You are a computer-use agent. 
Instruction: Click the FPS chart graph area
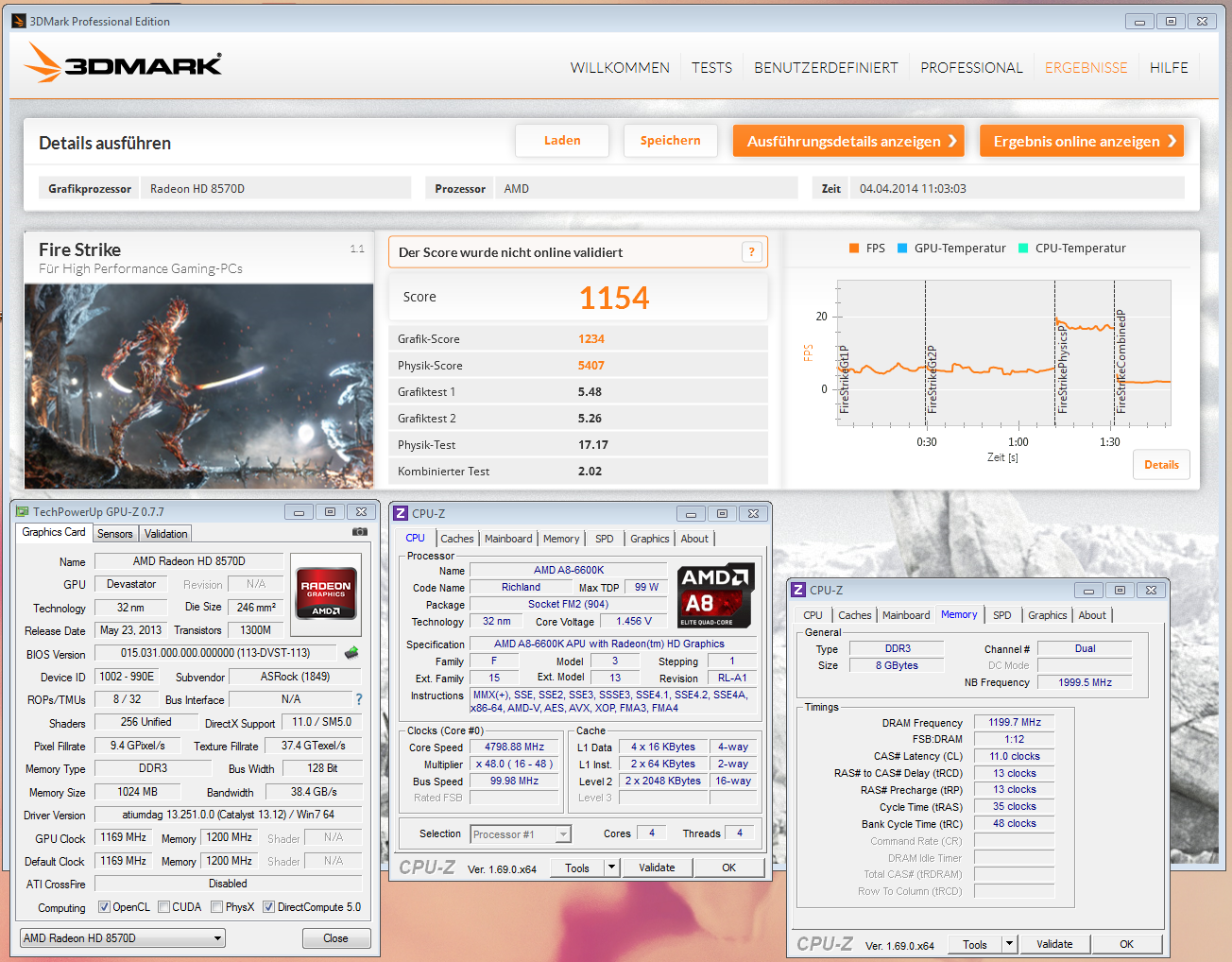point(1003,353)
